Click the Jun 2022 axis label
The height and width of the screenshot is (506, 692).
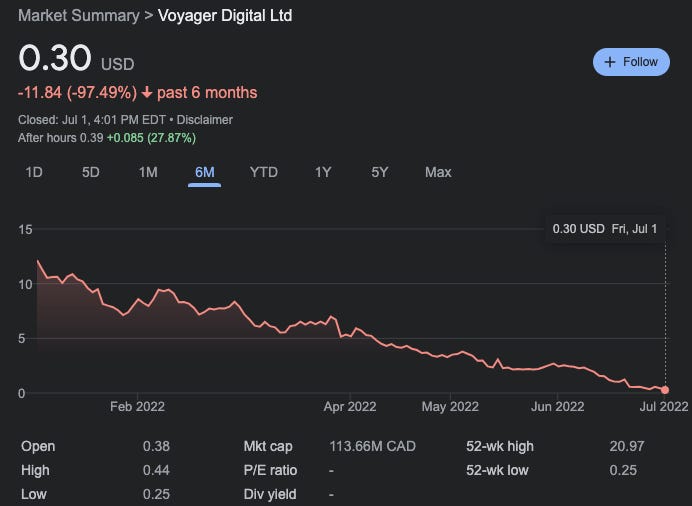[x=557, y=406]
